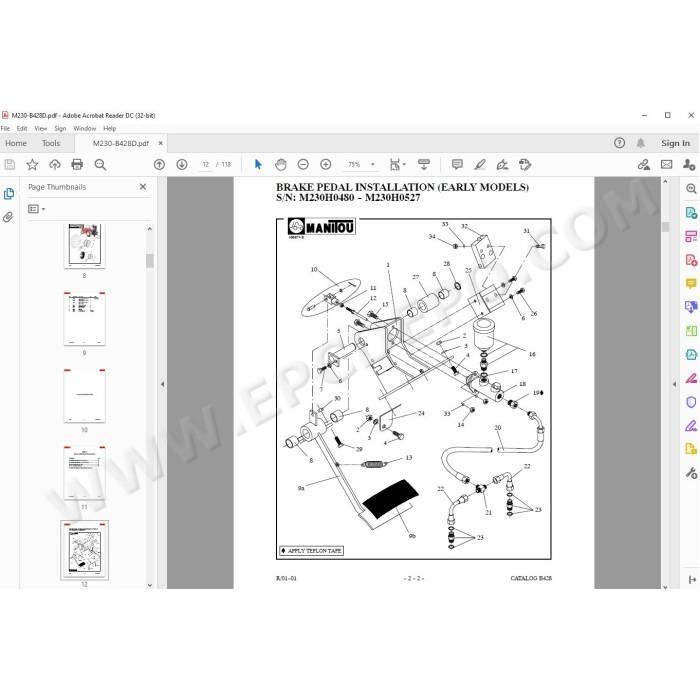Open share with others person icon
Viewport: 700px width, 700px height.
[689, 165]
